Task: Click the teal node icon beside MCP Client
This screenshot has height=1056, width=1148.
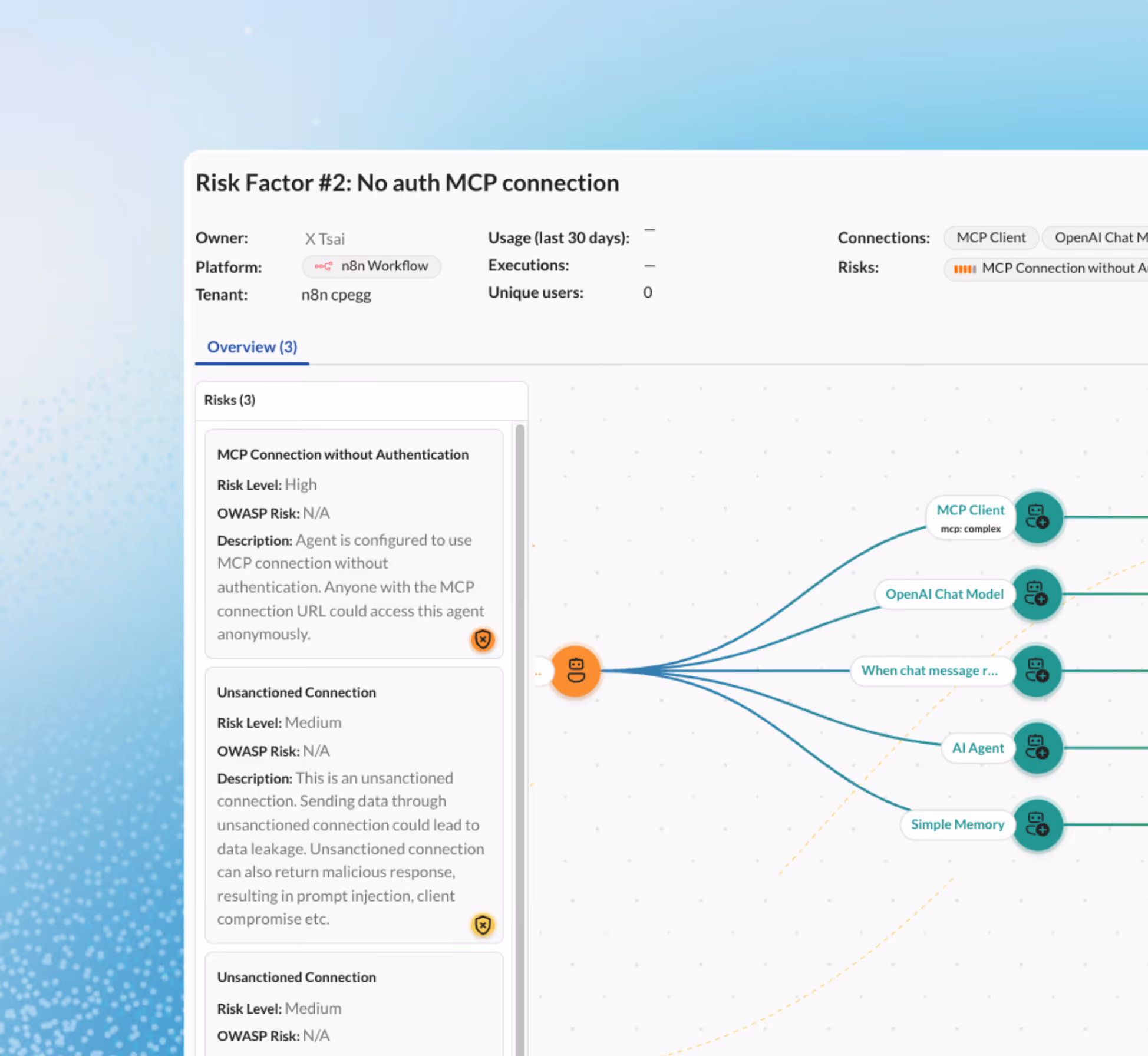Action: tap(1038, 517)
